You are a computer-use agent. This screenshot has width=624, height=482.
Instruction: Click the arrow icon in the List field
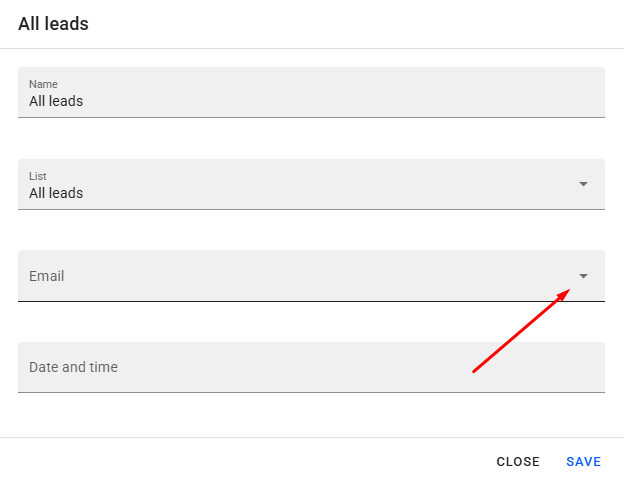pyautogui.click(x=583, y=184)
